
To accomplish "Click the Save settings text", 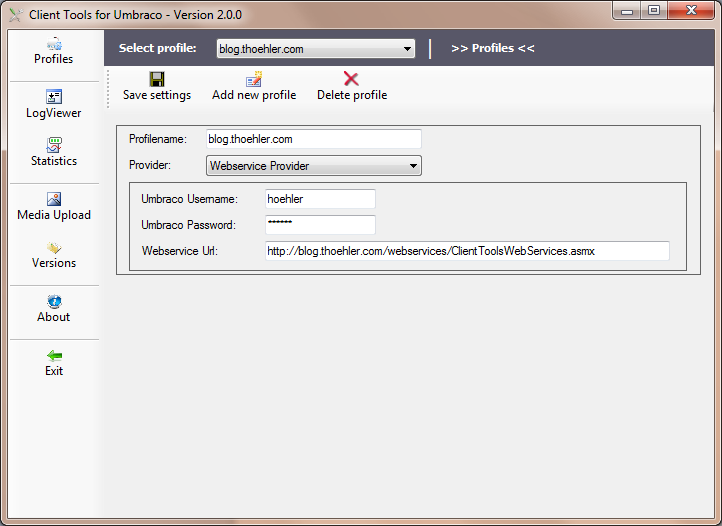I will tap(157, 95).
